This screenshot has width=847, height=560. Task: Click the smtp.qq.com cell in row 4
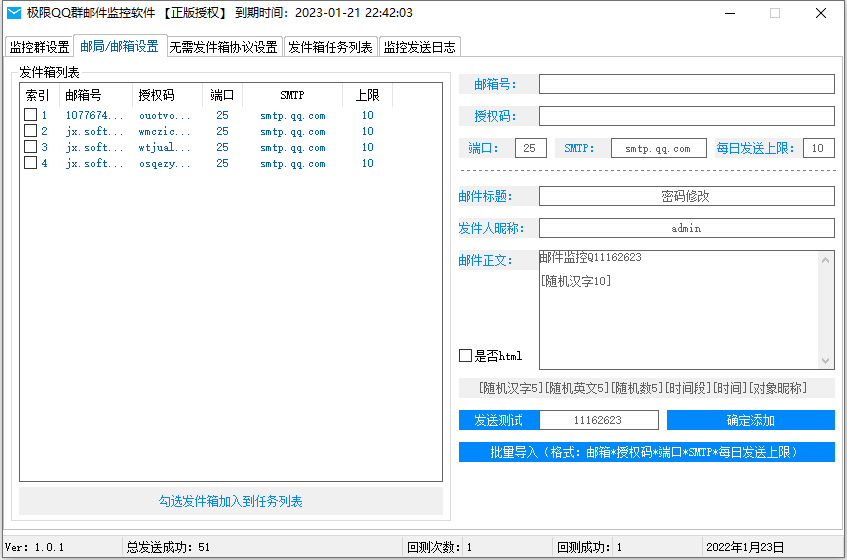click(293, 164)
